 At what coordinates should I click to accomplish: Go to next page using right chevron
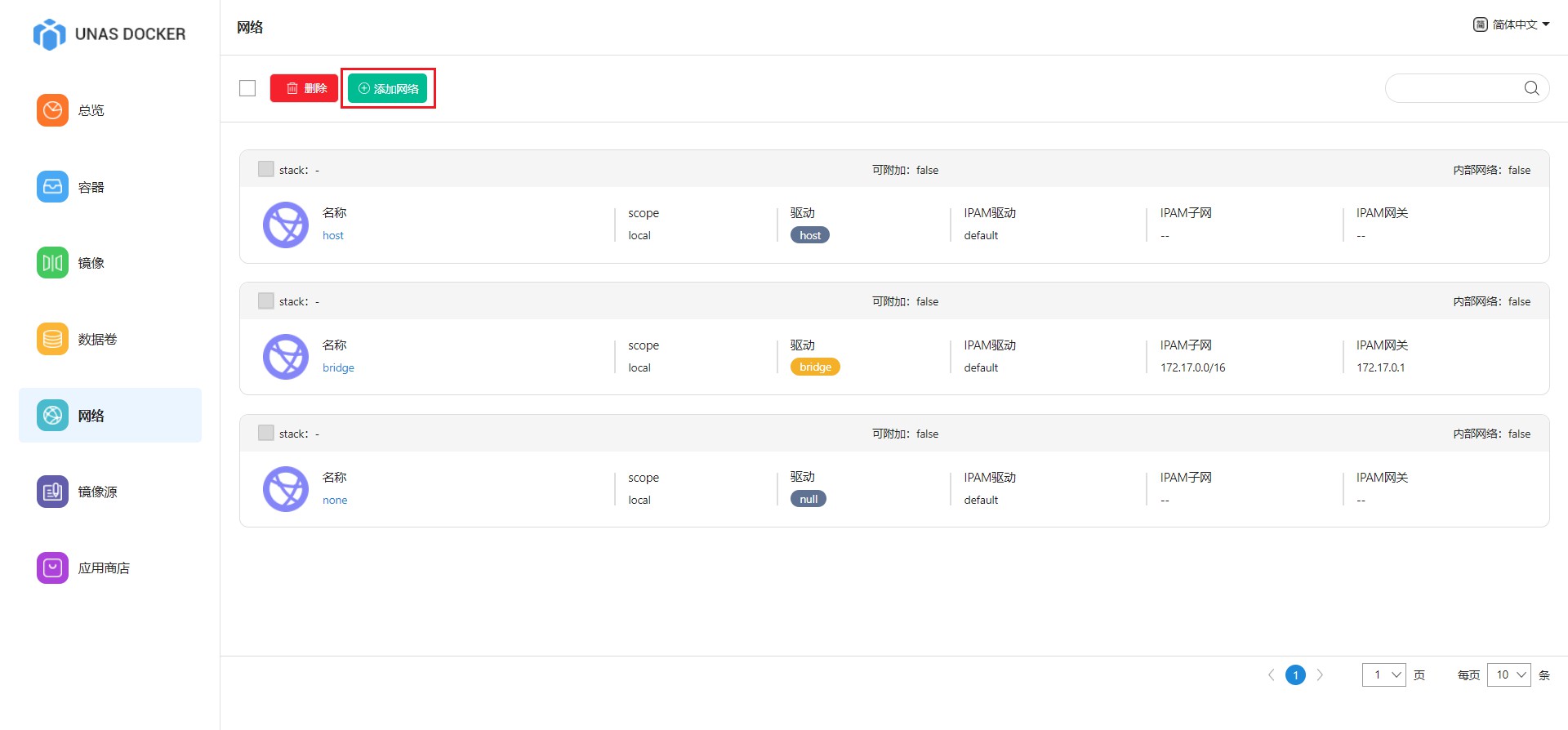click(1320, 674)
